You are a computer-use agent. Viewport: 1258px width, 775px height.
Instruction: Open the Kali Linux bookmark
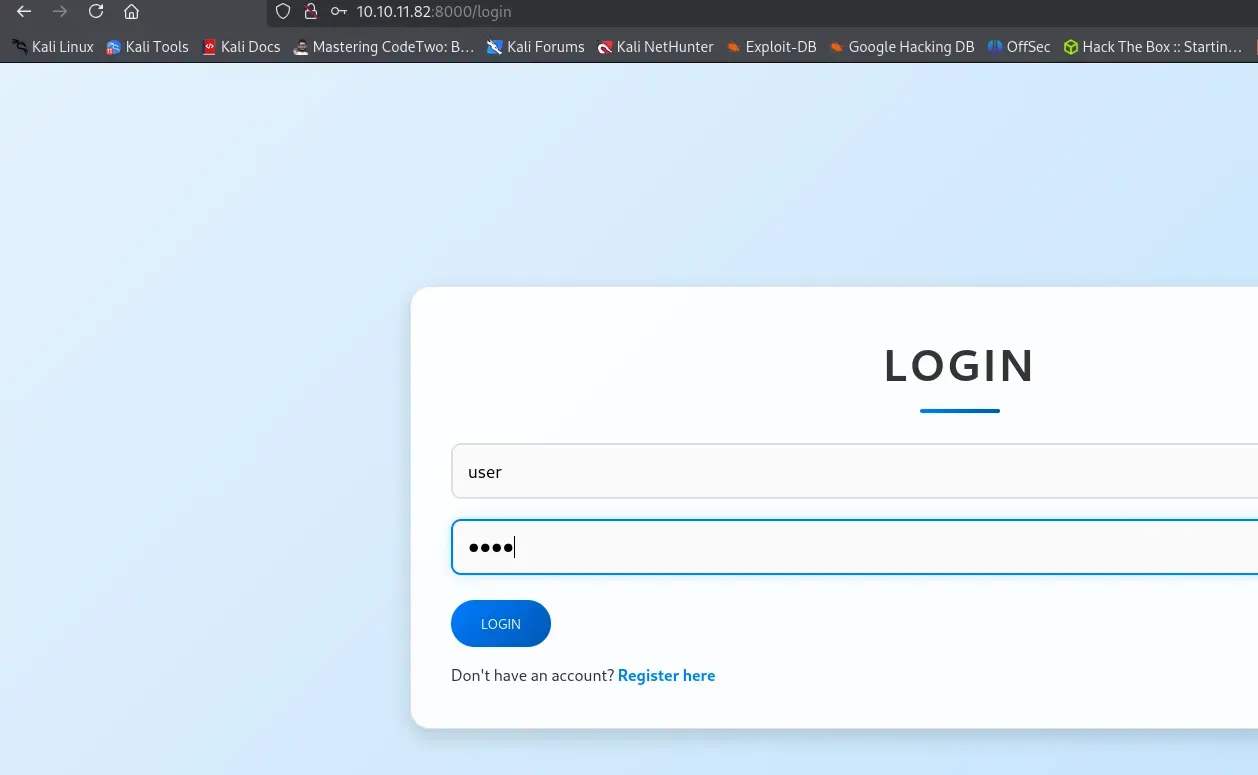pos(53,47)
